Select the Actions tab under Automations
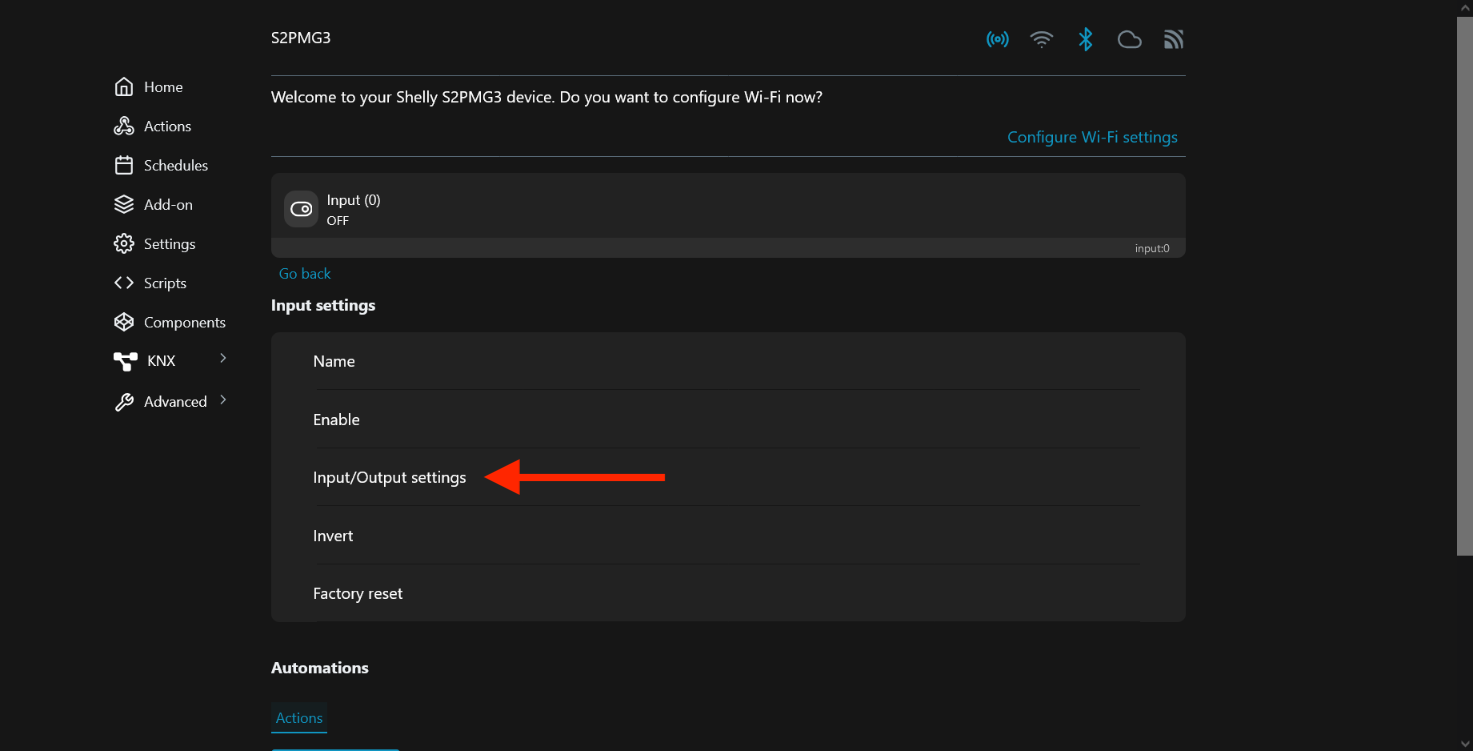 click(x=299, y=718)
